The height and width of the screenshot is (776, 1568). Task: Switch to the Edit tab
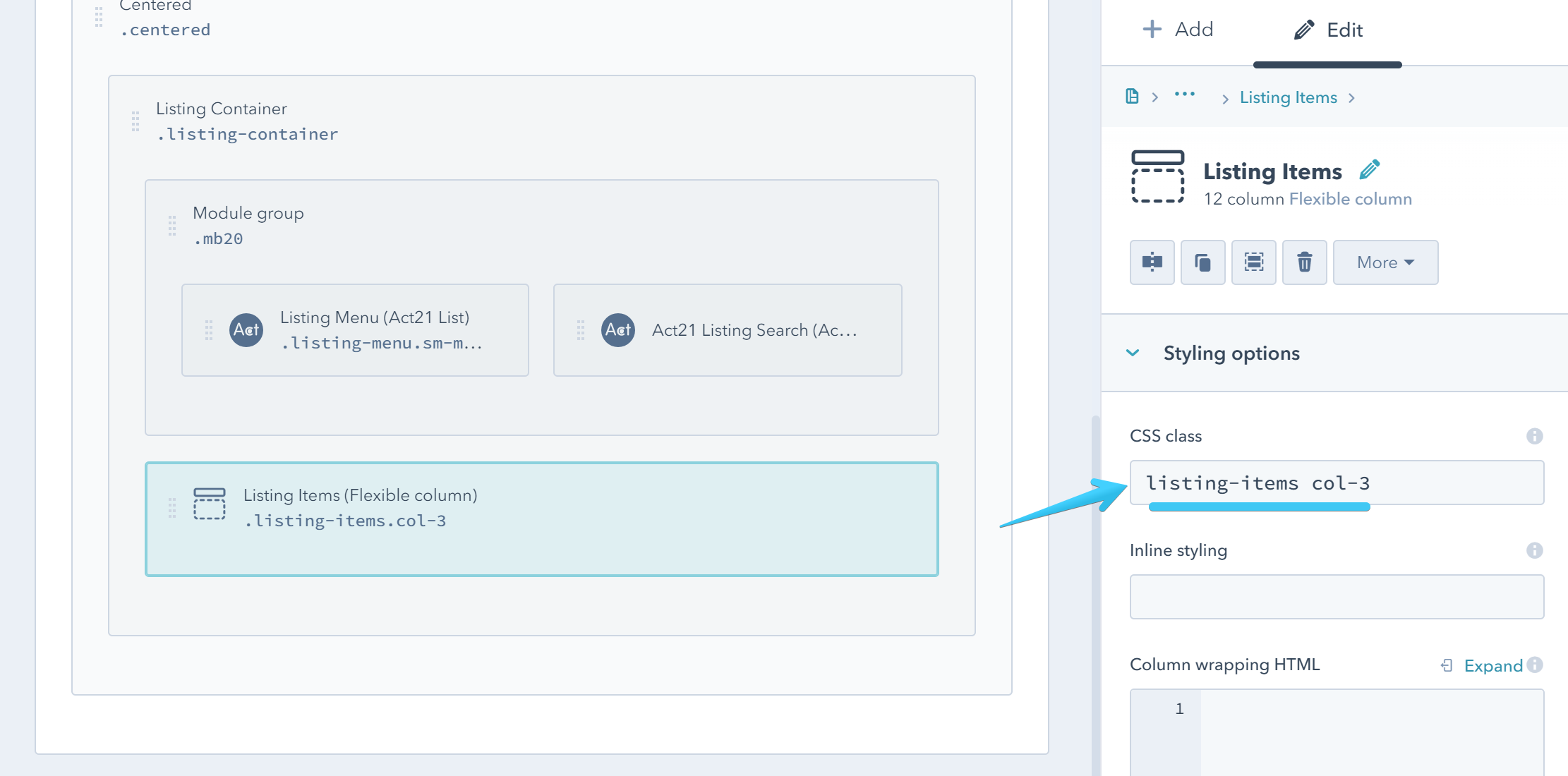click(x=1327, y=30)
